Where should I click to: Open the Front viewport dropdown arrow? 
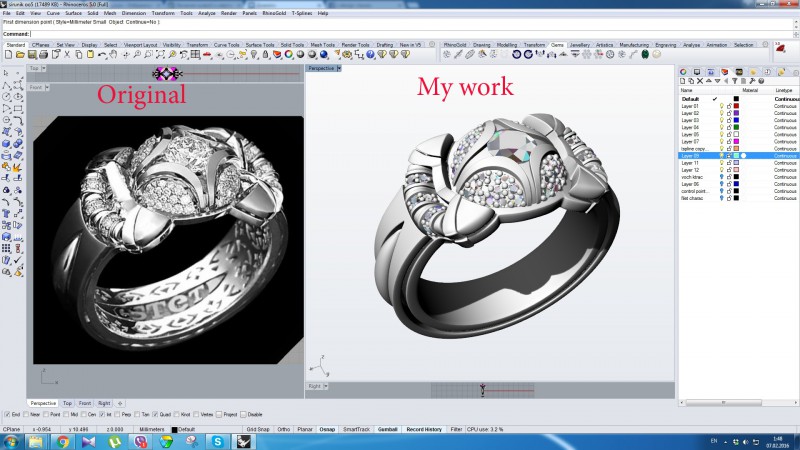pos(47,88)
